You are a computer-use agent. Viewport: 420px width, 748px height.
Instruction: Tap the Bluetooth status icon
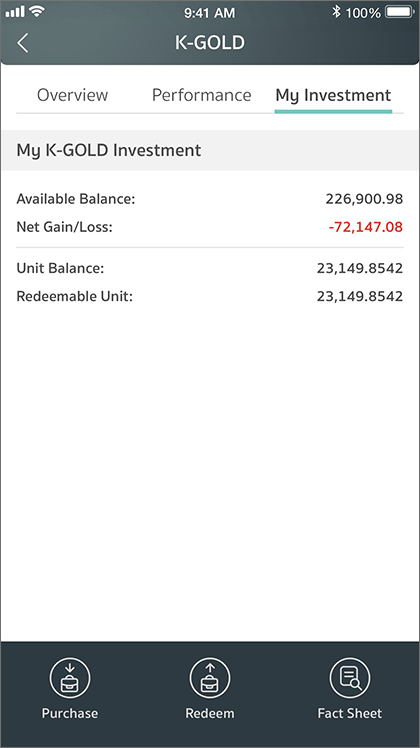[336, 12]
